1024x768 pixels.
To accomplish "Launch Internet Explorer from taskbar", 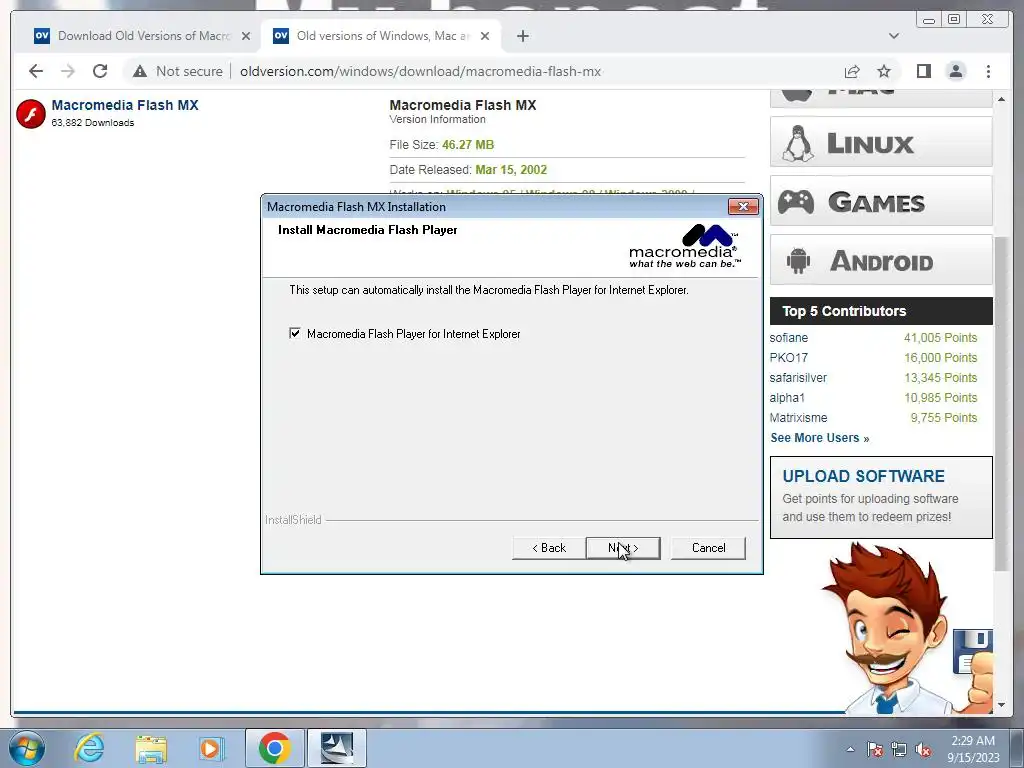I will [89, 748].
